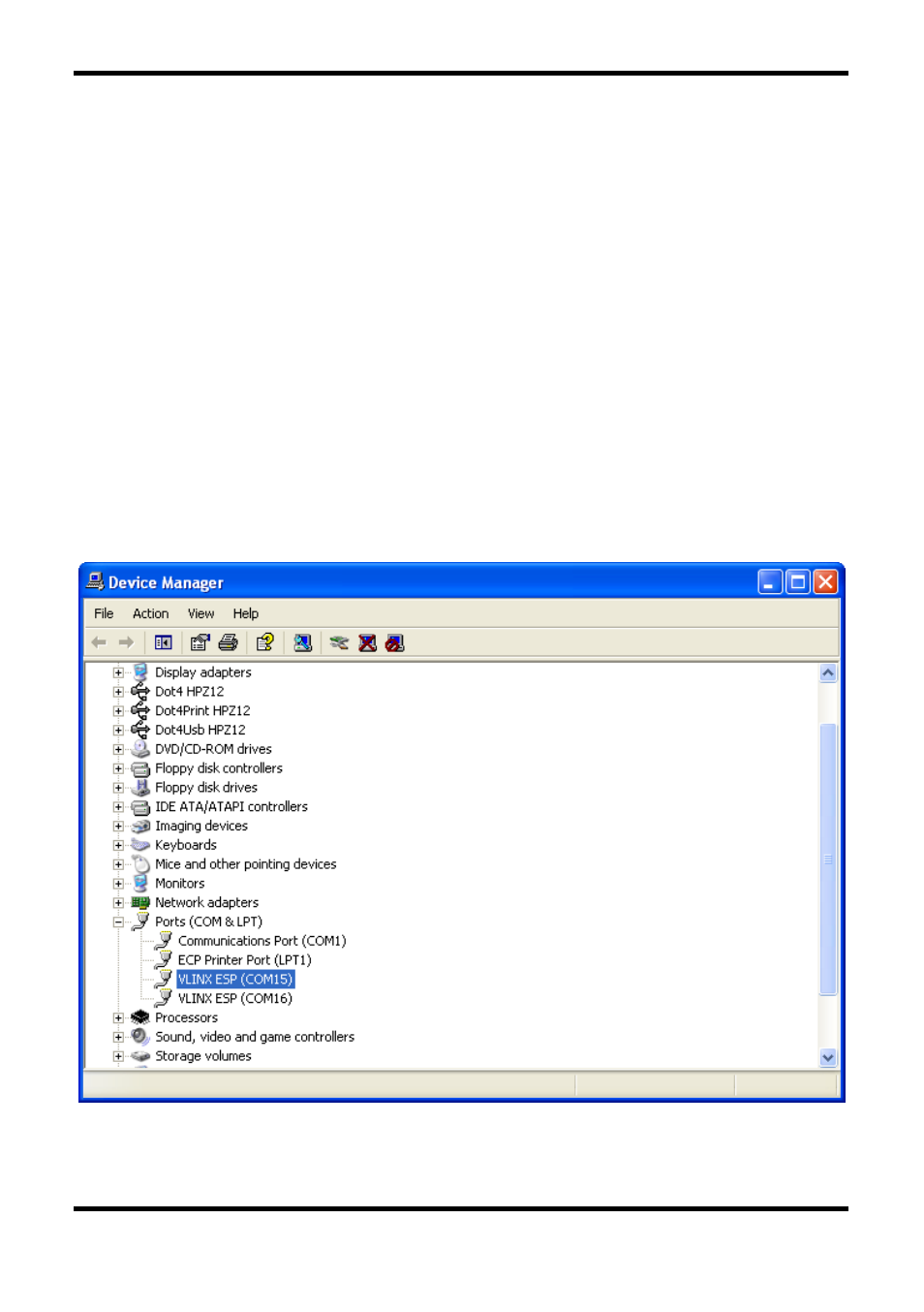924x1312 pixels.
Task: Click the Help toolbar icon
Action: tap(265, 642)
